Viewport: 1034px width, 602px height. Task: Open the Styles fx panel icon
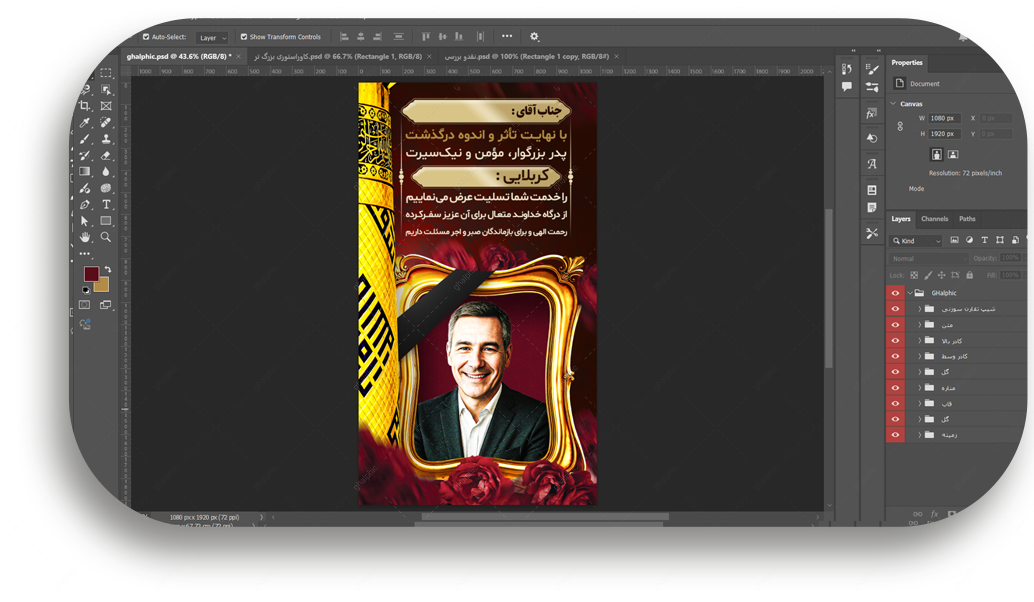[x=872, y=114]
